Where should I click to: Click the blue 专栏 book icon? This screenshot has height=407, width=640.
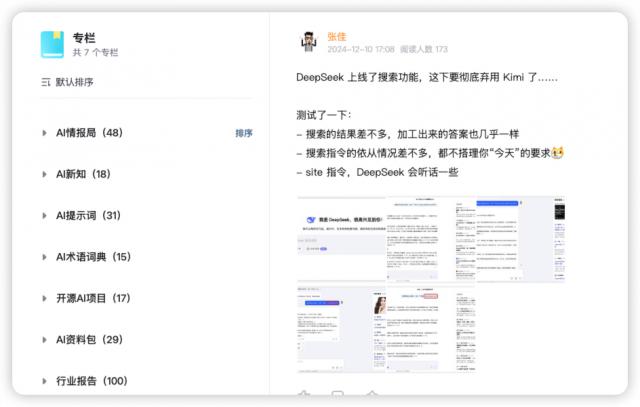52,44
